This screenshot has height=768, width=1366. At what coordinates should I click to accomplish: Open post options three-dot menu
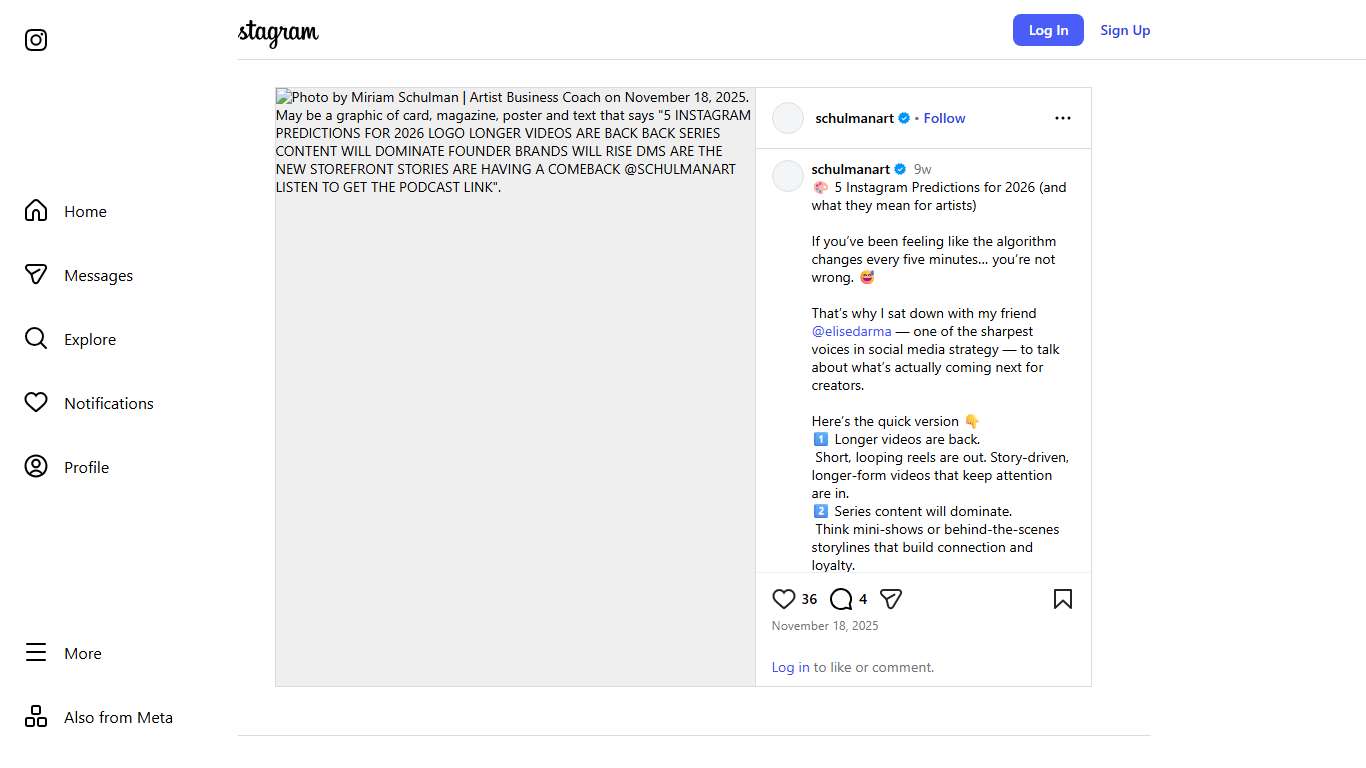pos(1063,118)
